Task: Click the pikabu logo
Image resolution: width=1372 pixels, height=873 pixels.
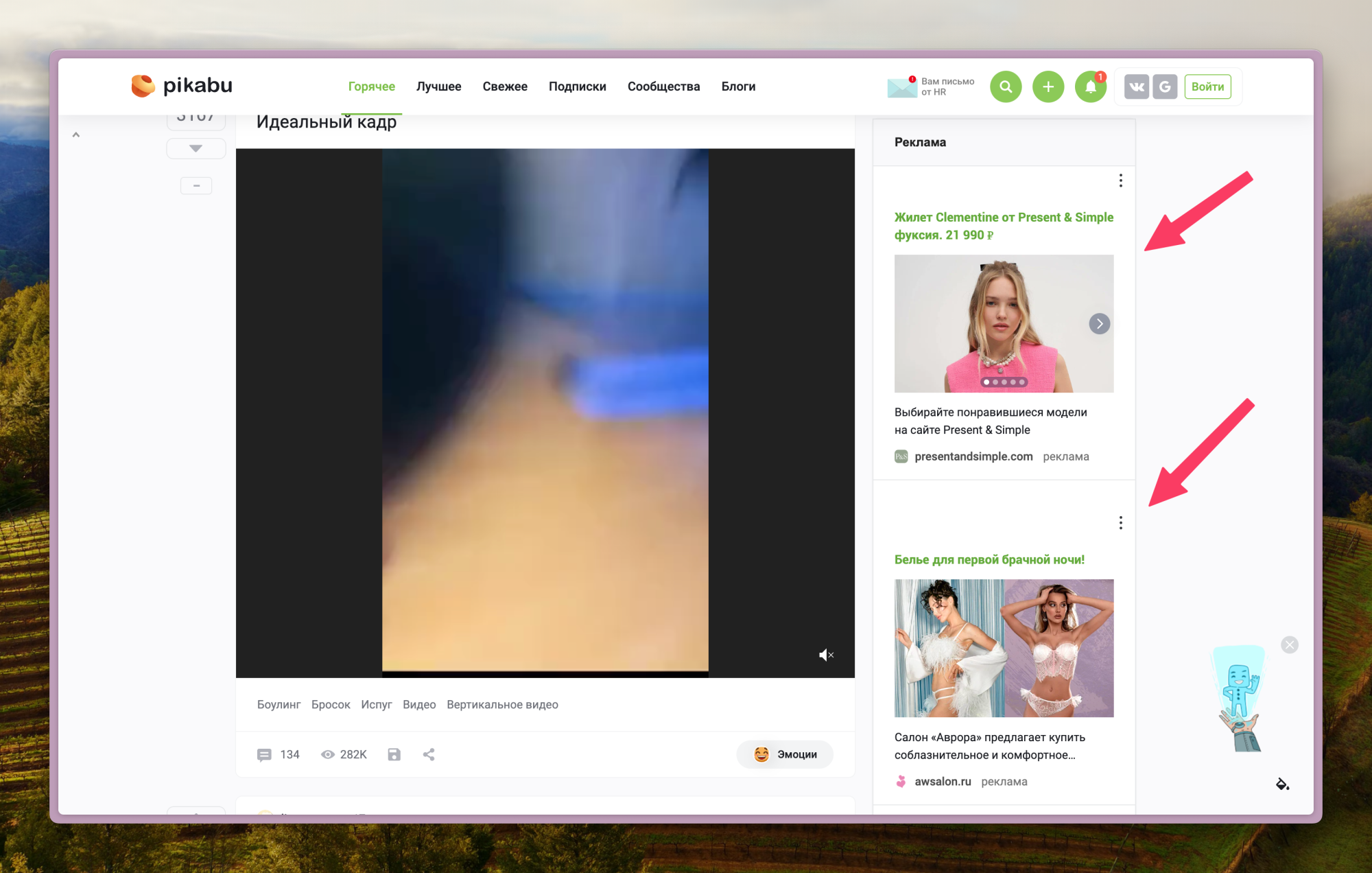Action: tap(181, 86)
